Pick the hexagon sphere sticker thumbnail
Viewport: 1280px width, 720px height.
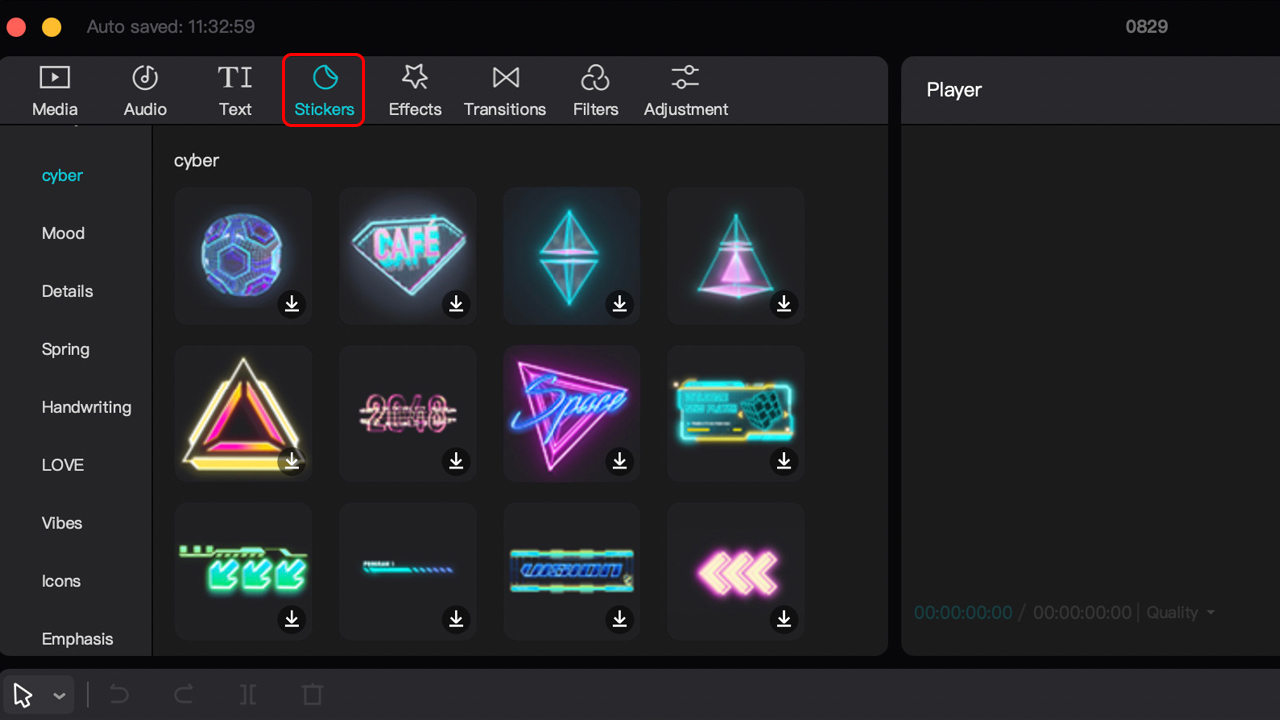[x=243, y=255]
